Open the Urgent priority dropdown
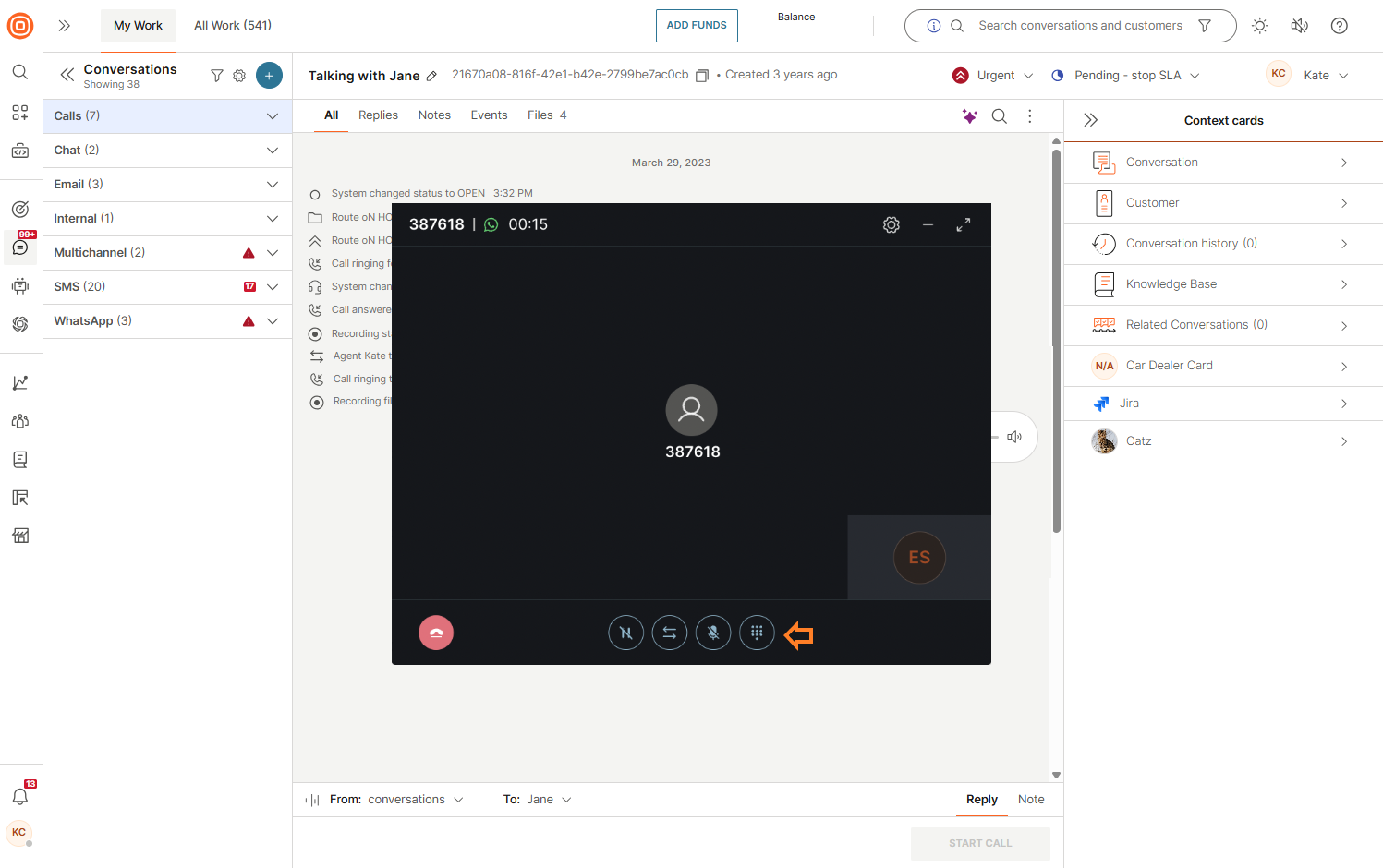1383x868 pixels. tap(994, 76)
